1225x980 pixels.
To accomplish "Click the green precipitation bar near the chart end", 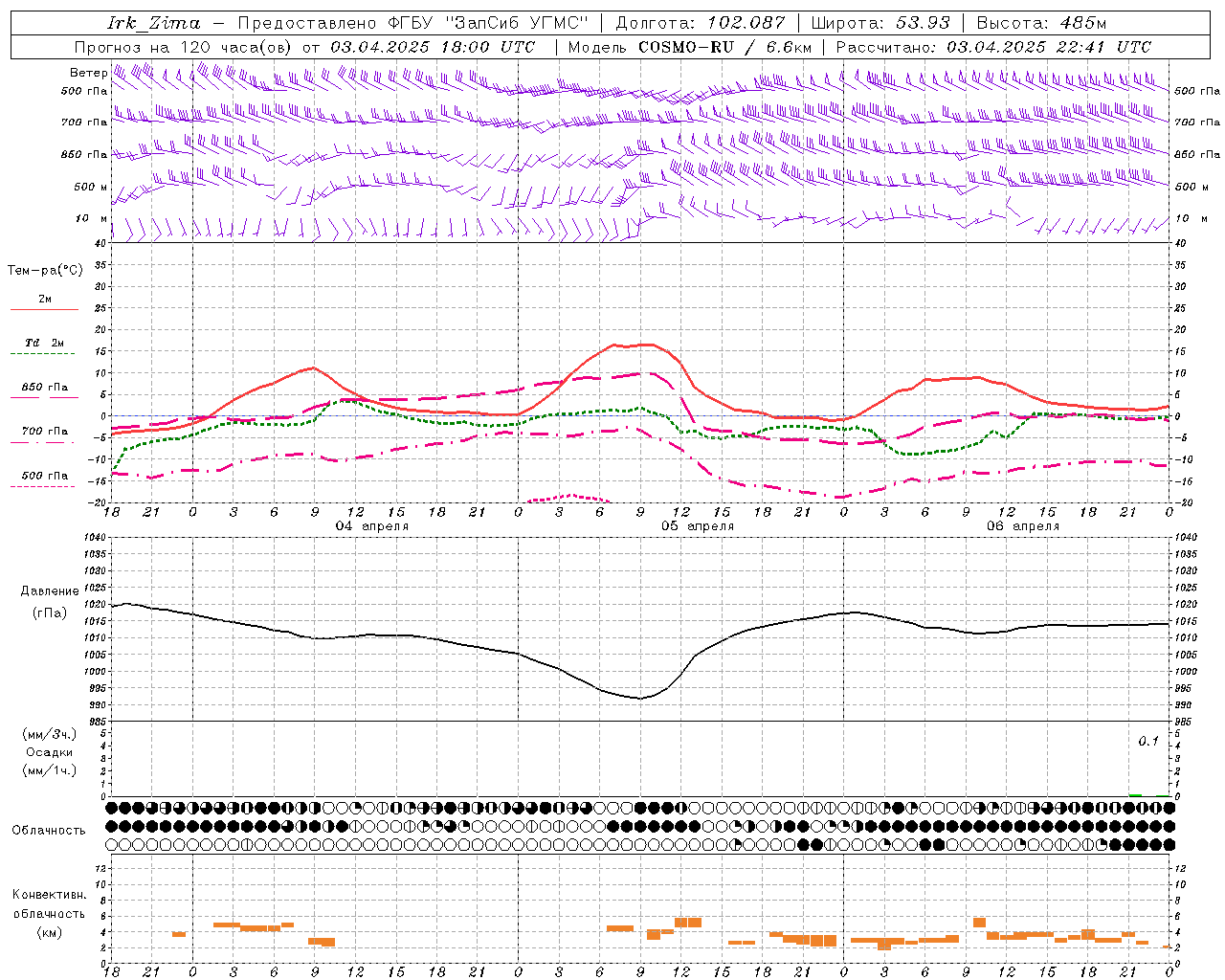I will pyautogui.click(x=1135, y=794).
